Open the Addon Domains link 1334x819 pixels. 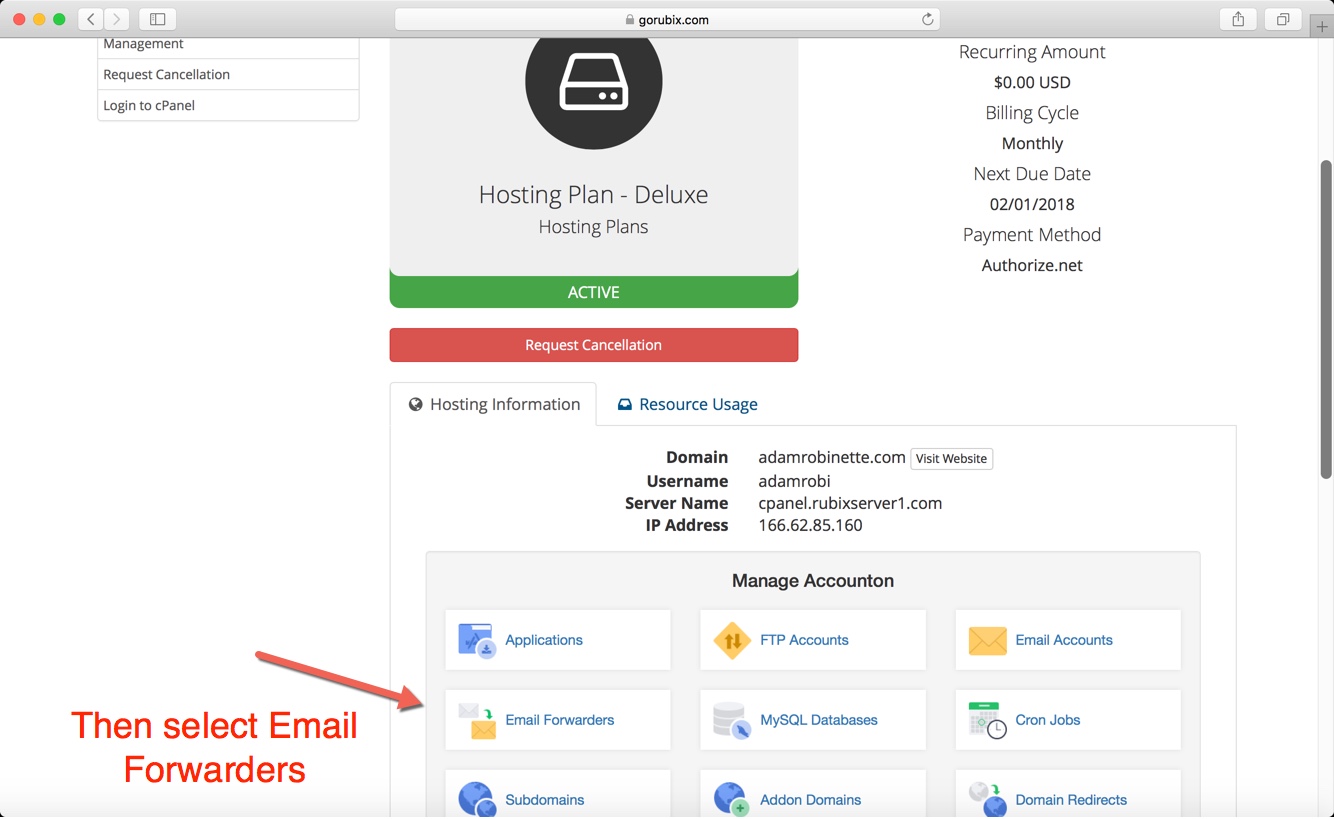(x=811, y=800)
